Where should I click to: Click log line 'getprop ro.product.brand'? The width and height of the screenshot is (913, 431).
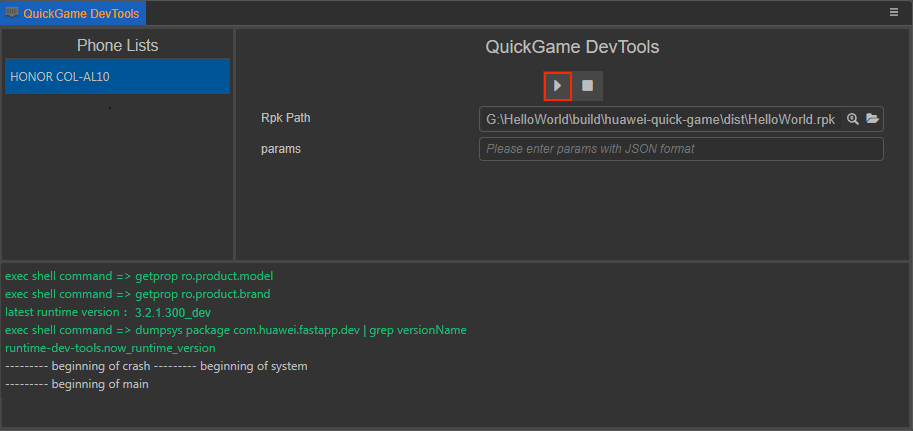[137, 294]
